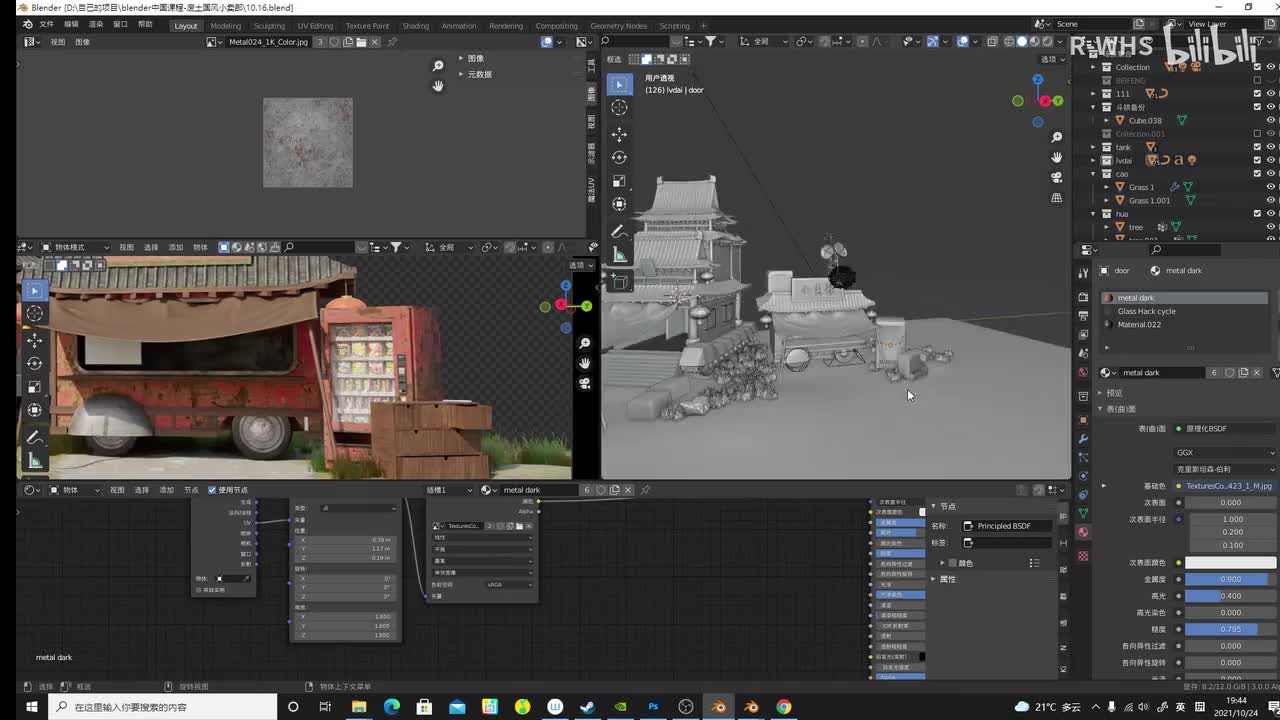Select the 3D cursor tool

pos(619,108)
